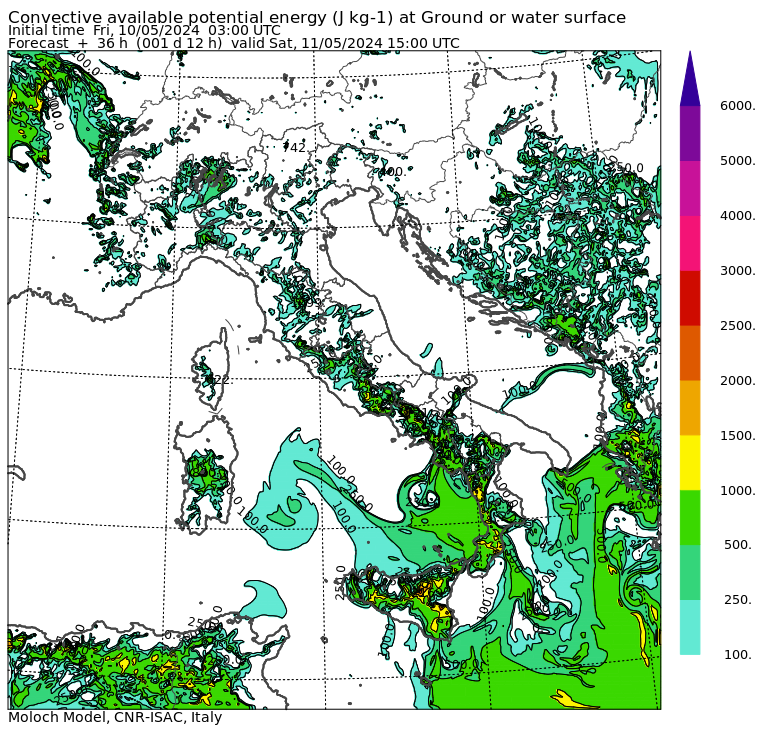The image size is (760, 731).
Task: Click the legend label 250.
Action: pyautogui.click(x=739, y=600)
